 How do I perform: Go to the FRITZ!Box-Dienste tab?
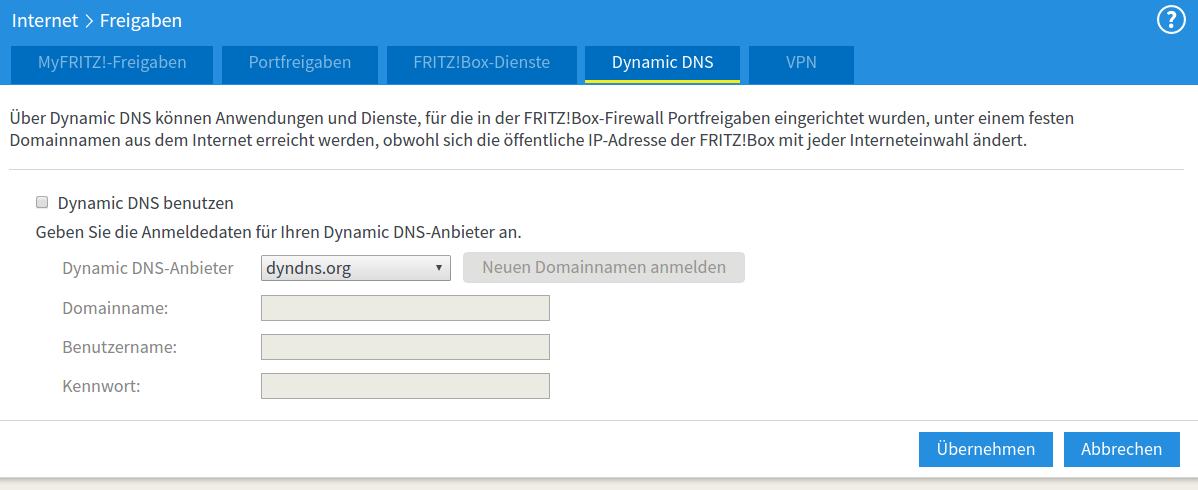[x=481, y=63]
